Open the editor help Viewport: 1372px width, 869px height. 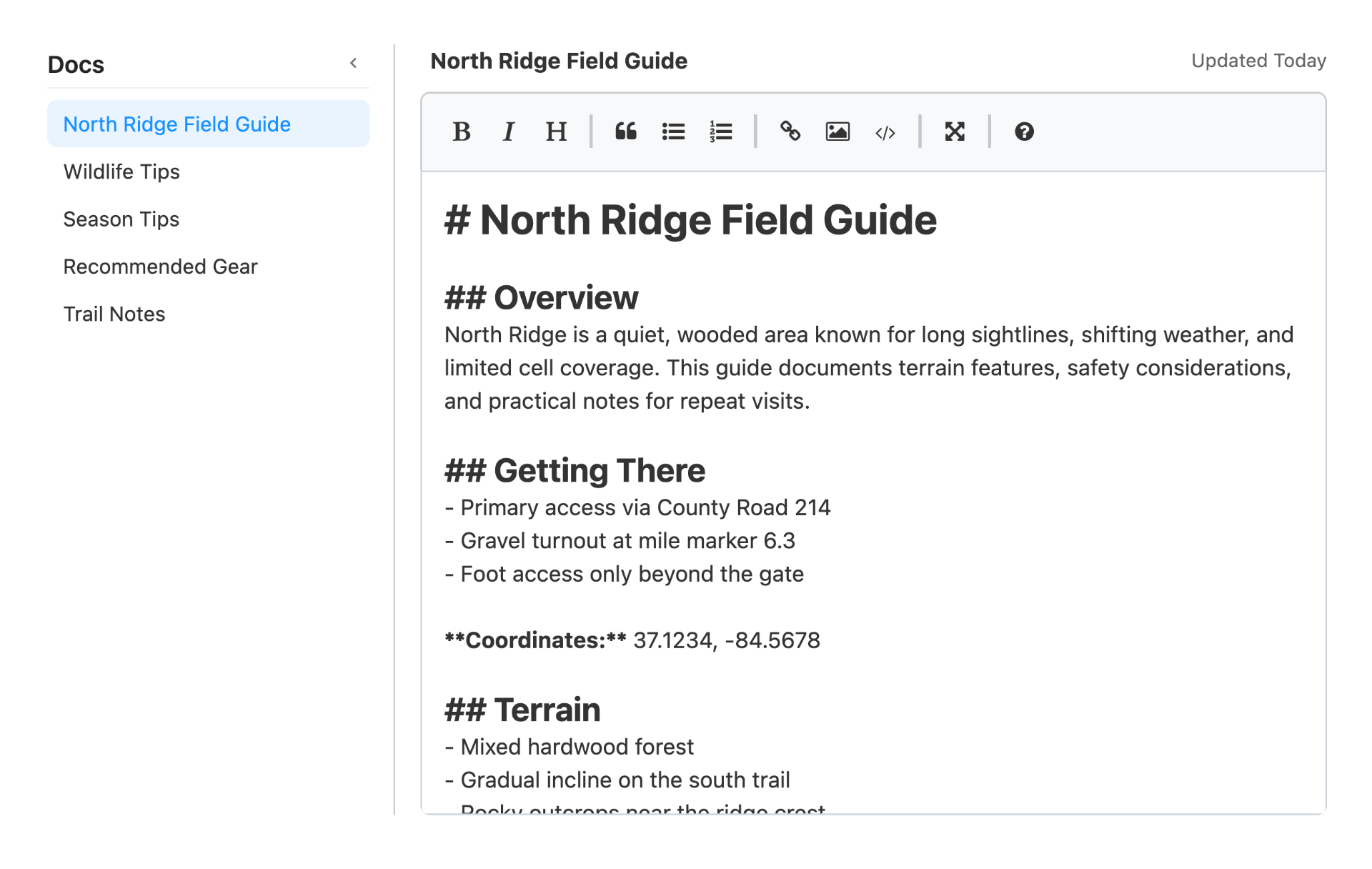(1023, 131)
